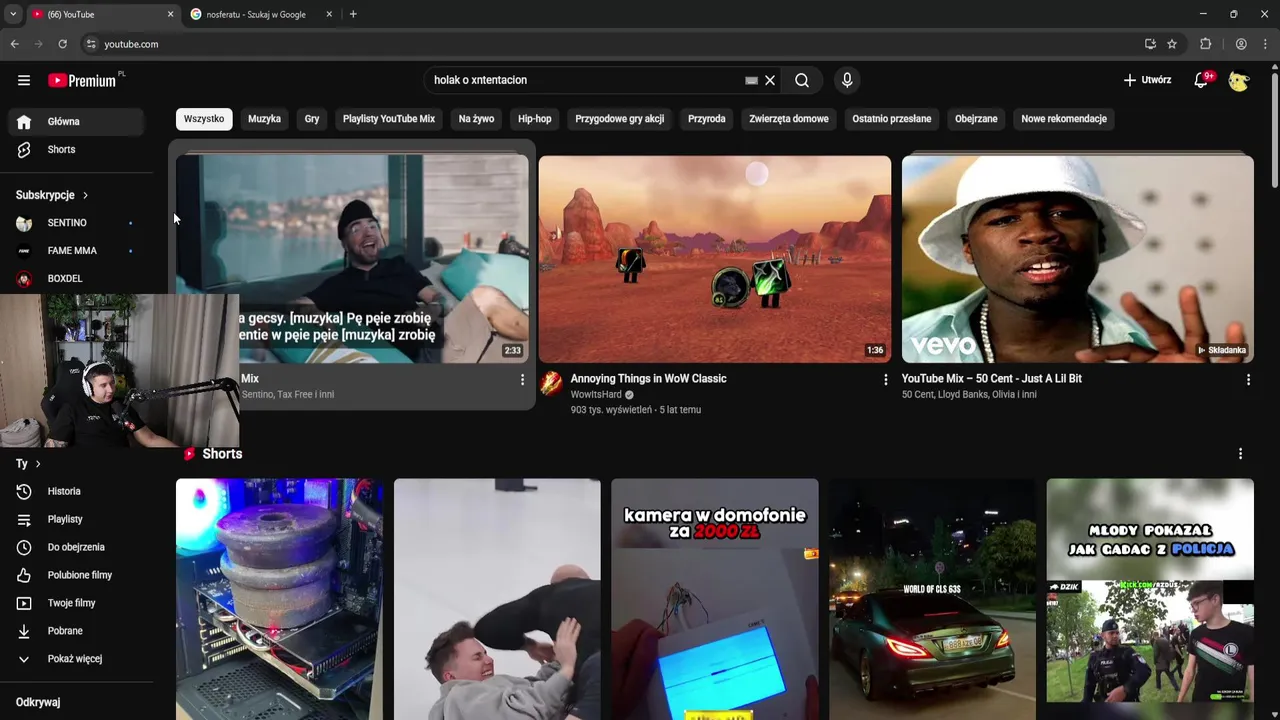Open the account avatar menu

click(1239, 80)
